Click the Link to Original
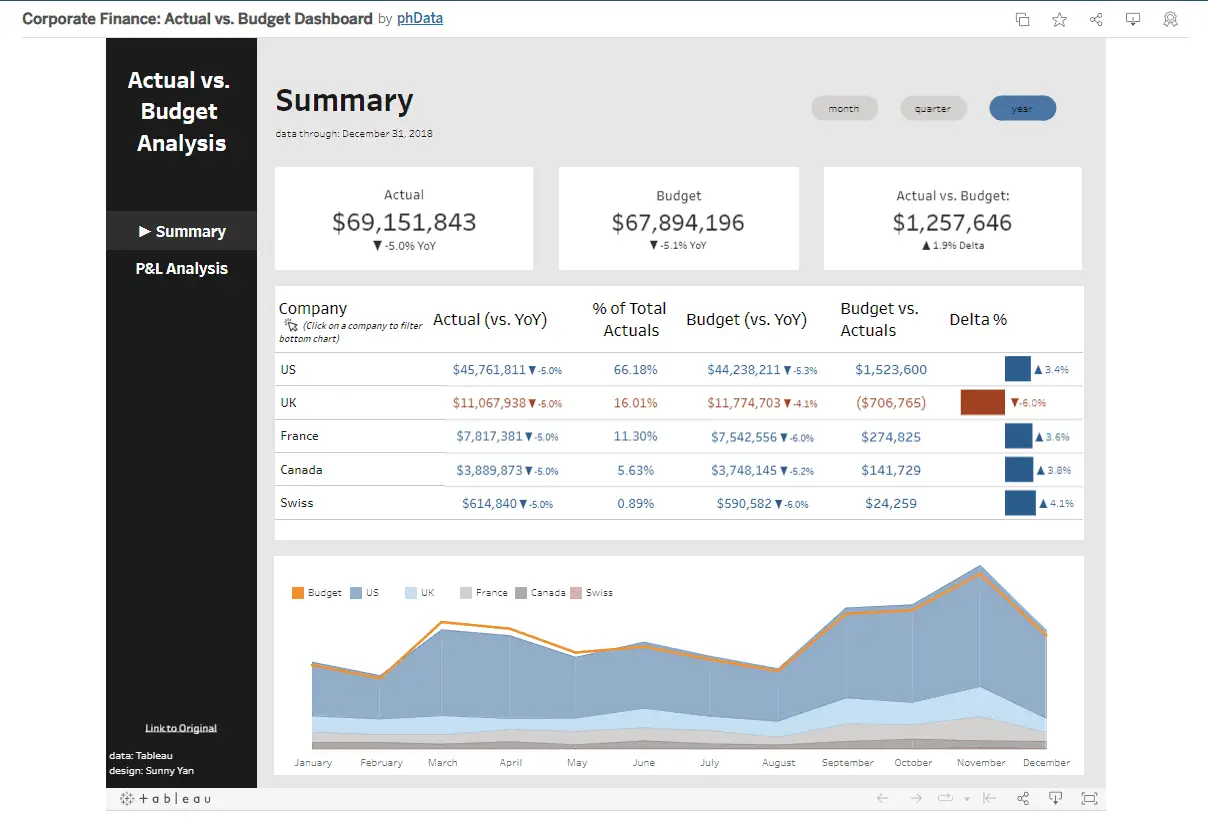The height and width of the screenshot is (823, 1208). pyautogui.click(x=181, y=728)
